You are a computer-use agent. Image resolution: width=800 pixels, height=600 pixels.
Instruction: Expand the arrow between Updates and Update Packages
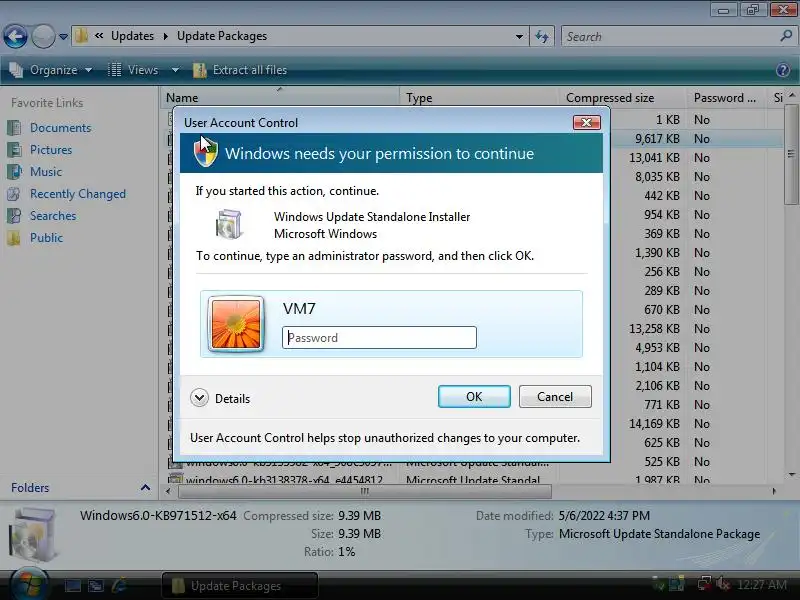pyautogui.click(x=165, y=36)
